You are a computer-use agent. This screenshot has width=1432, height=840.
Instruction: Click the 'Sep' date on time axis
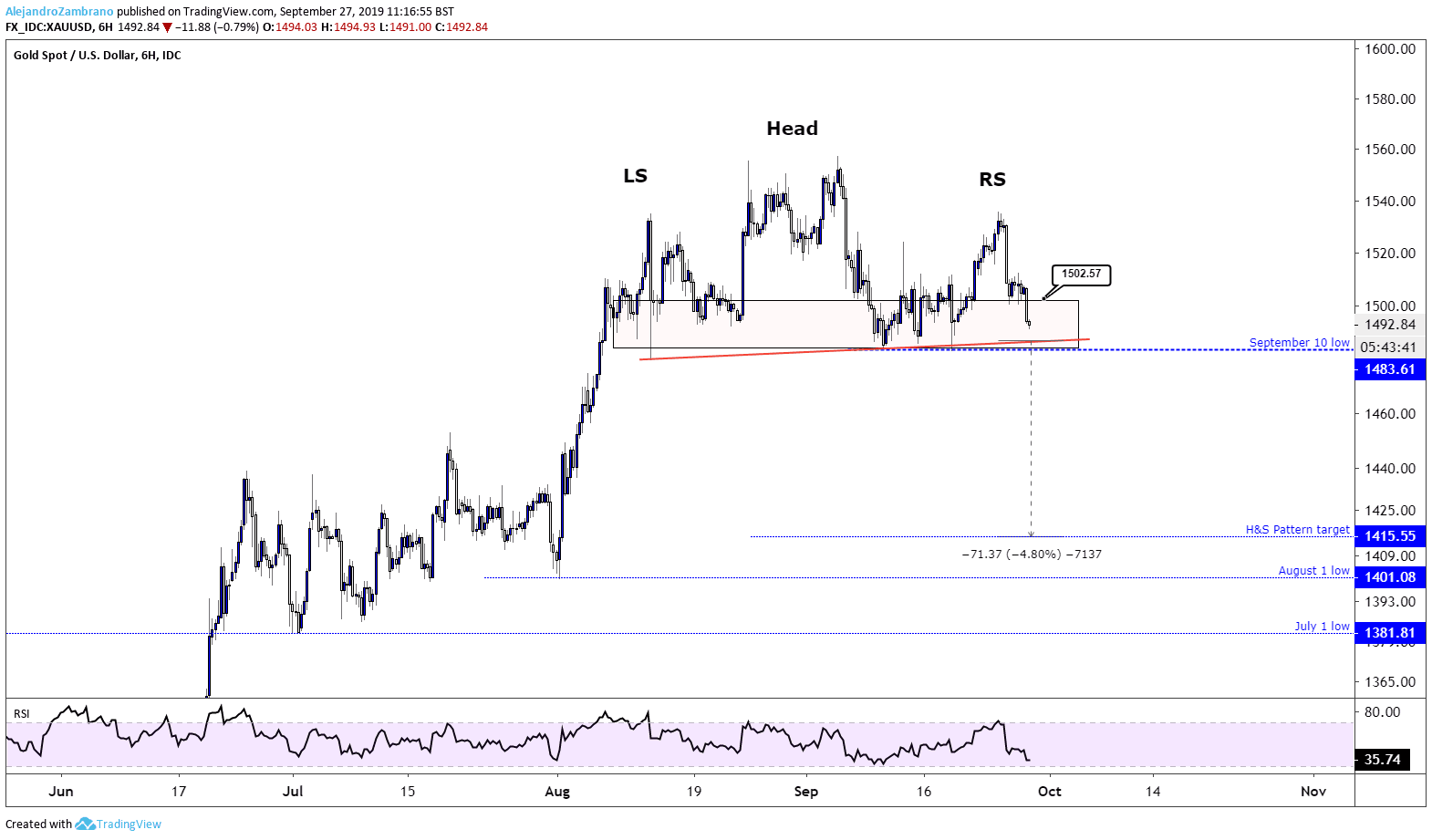click(x=806, y=792)
